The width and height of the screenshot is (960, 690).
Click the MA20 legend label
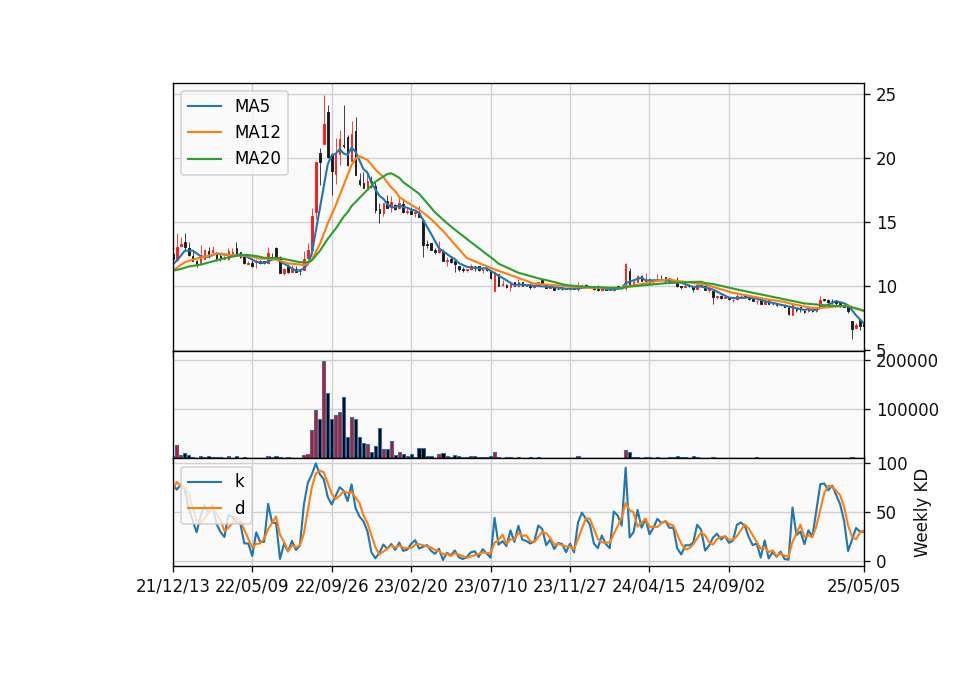tap(257, 158)
